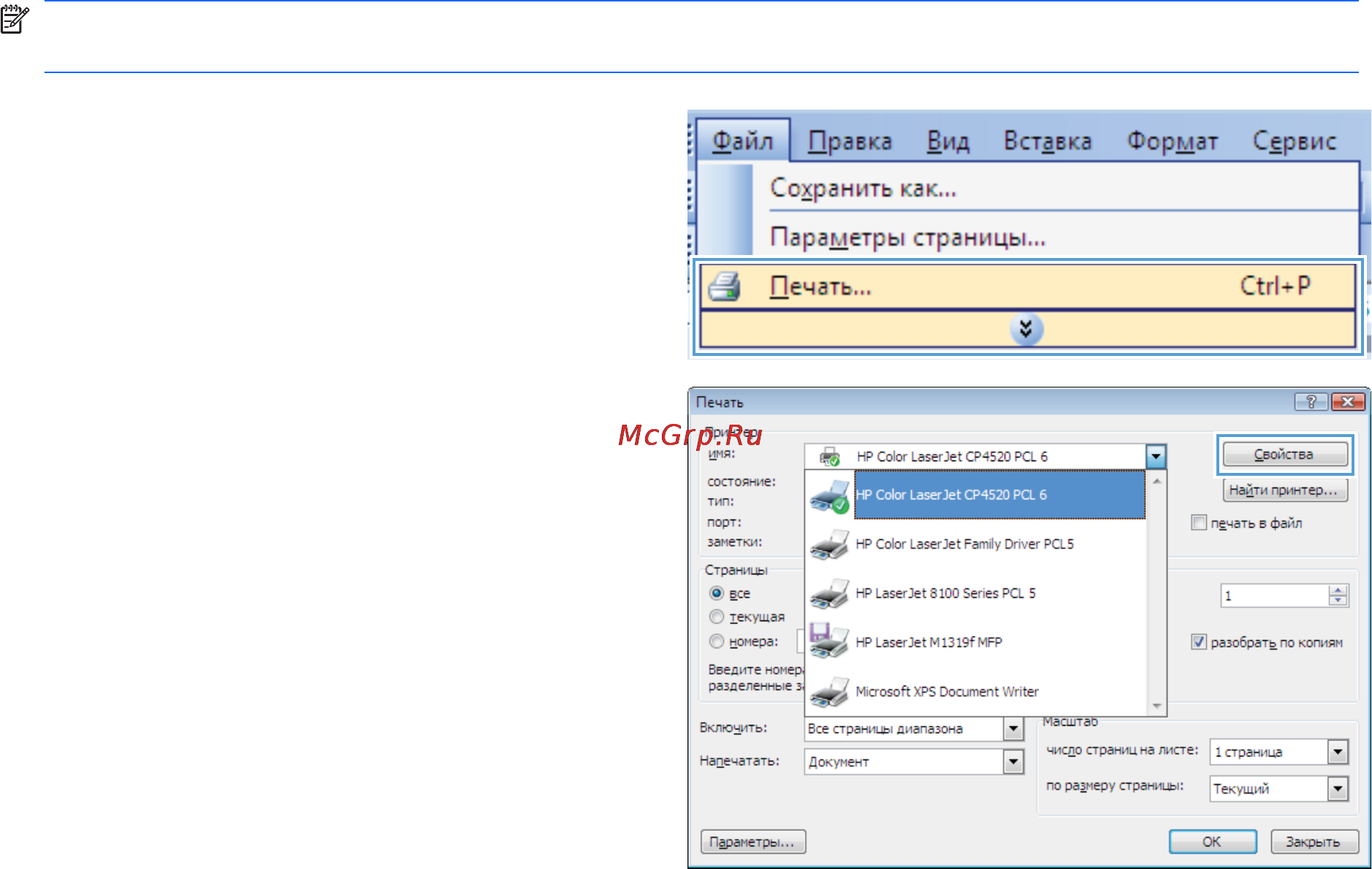Click the Параметры... button

[x=752, y=842]
